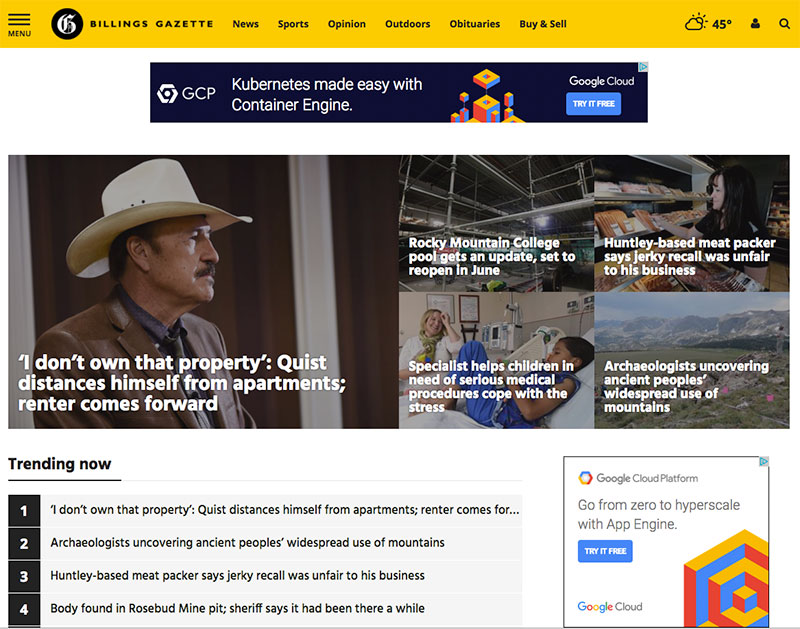Image resolution: width=800 pixels, height=629 pixels.
Task: Open the search magnifier icon
Action: [x=784, y=24]
